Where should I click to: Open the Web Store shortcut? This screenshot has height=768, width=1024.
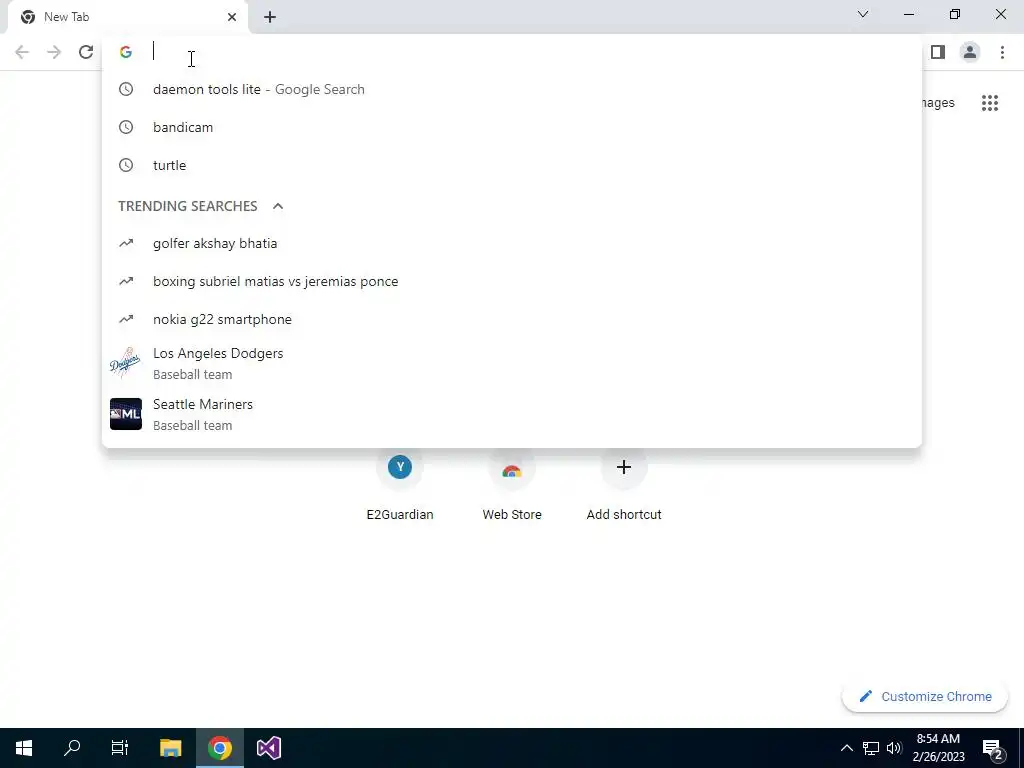[x=512, y=483]
